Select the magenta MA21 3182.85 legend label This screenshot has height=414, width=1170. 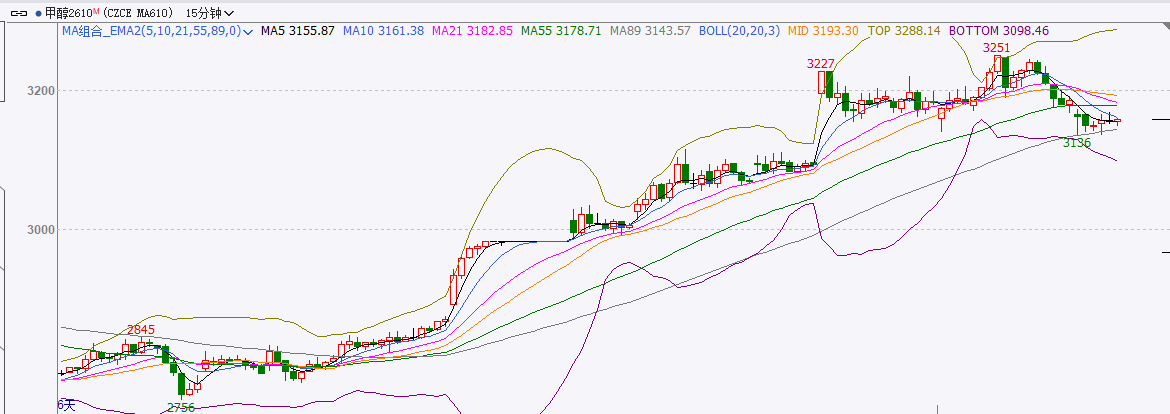[x=472, y=31]
